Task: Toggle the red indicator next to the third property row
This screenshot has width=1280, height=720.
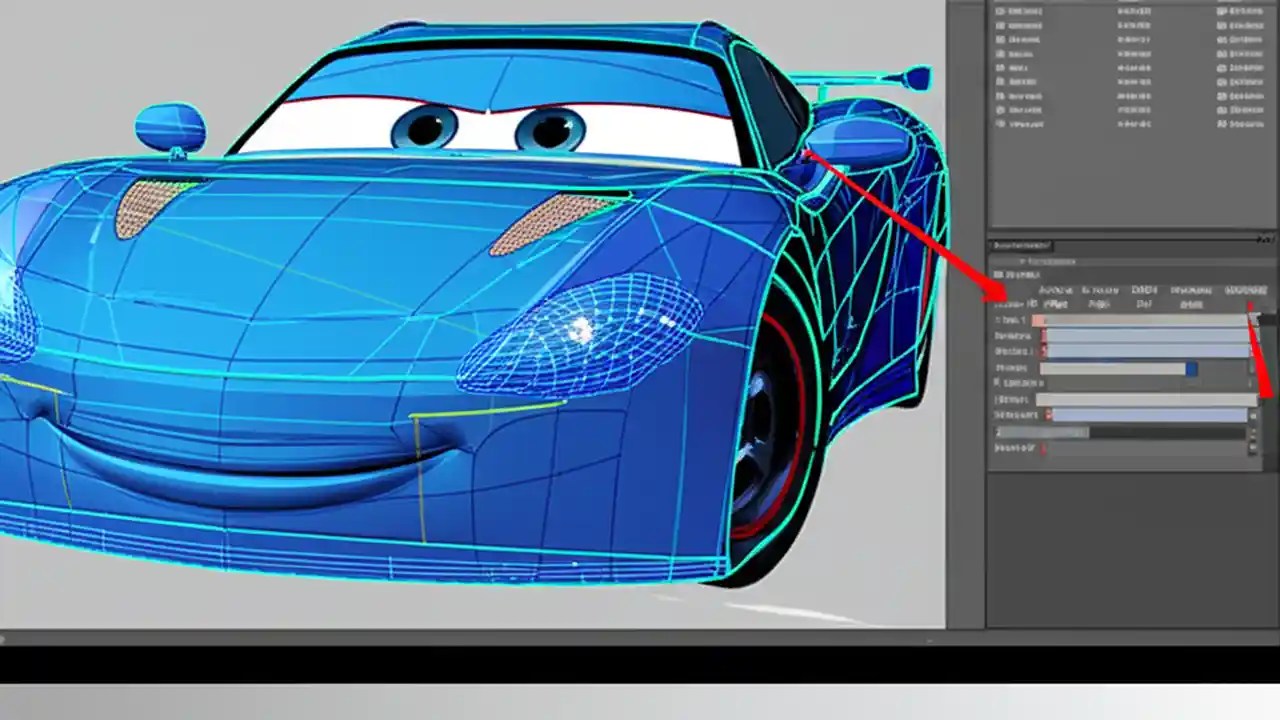Action: pos(1044,351)
